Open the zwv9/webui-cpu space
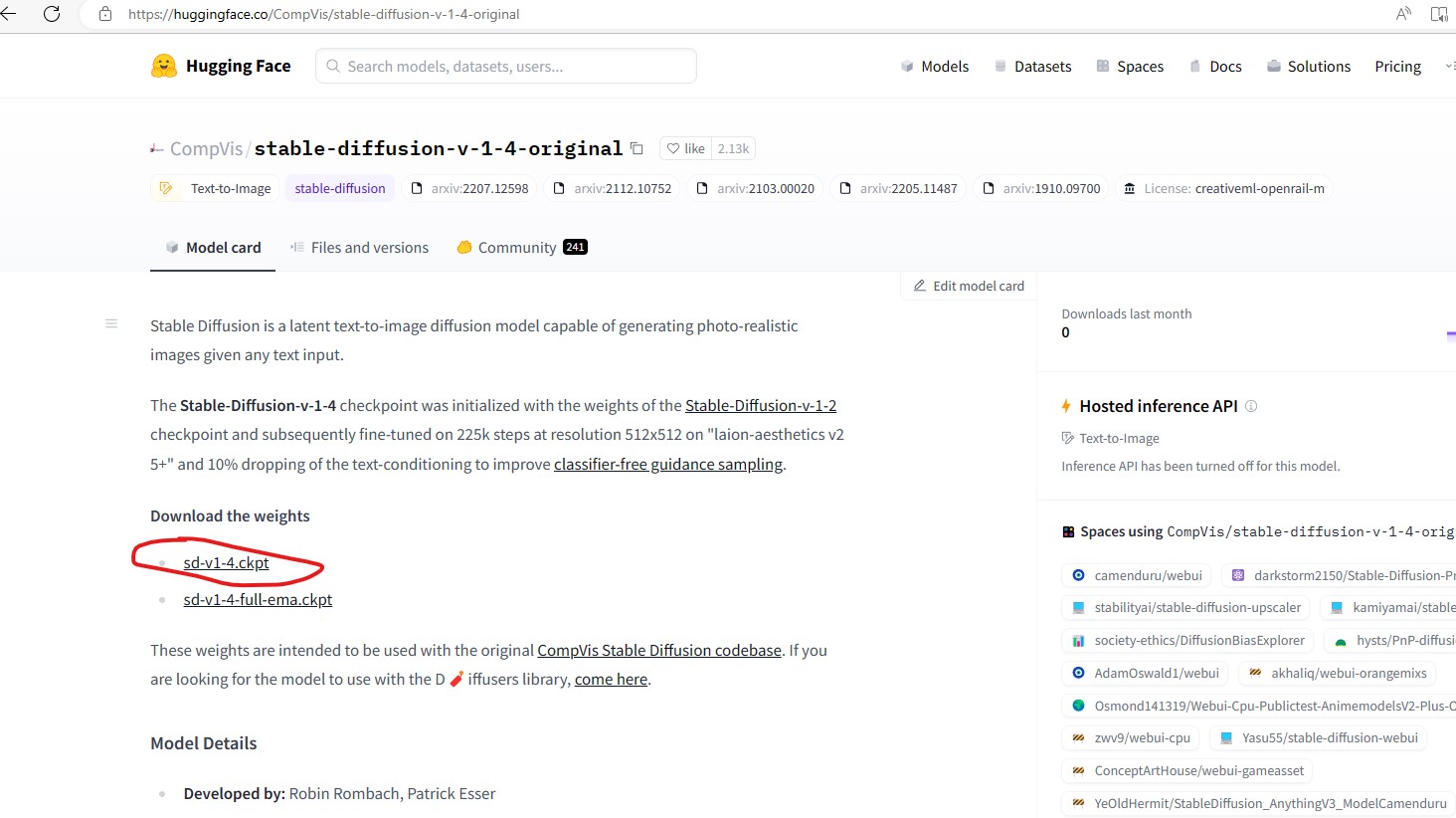The height and width of the screenshot is (818, 1456). pos(1132,737)
